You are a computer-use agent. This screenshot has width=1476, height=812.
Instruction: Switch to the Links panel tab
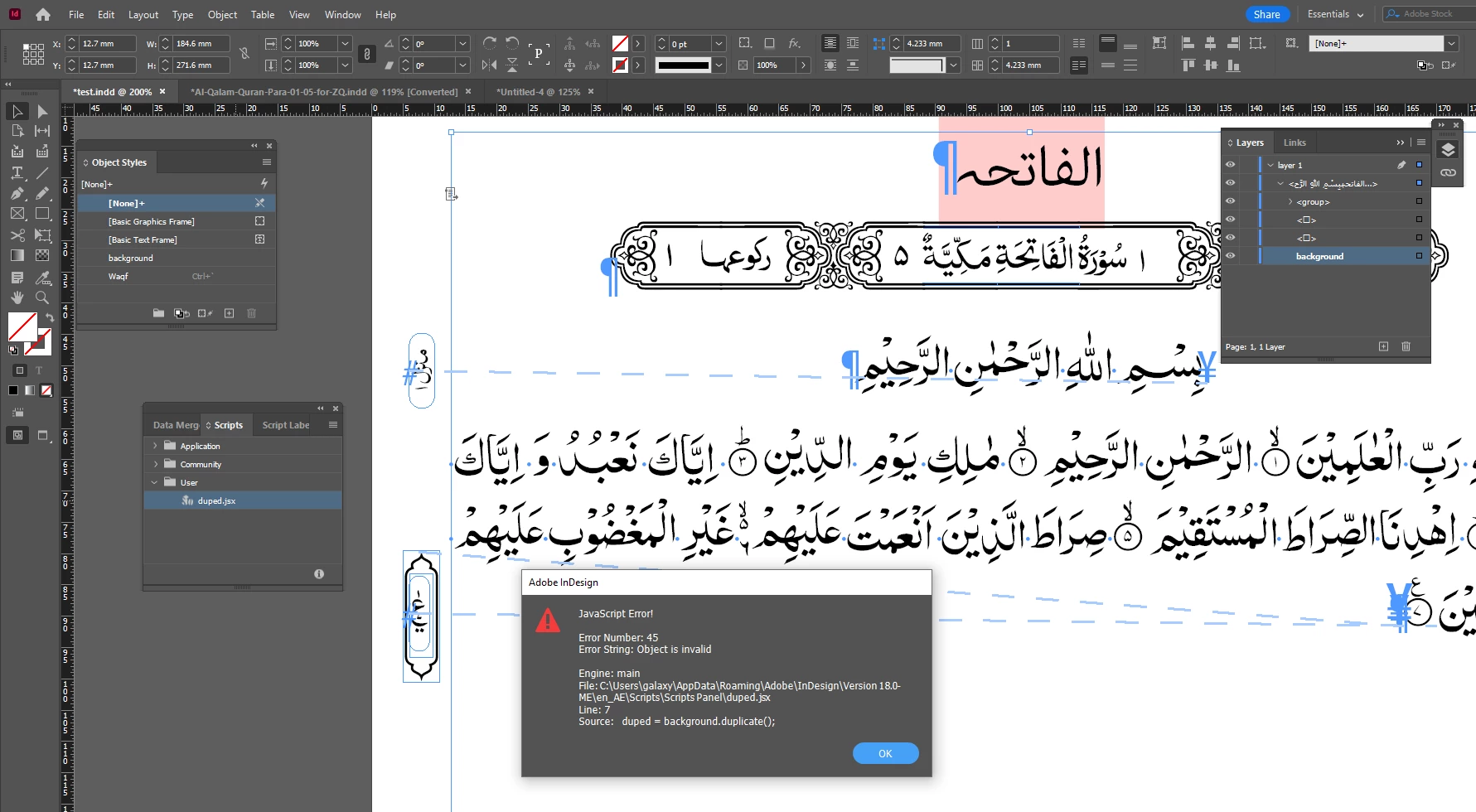tap(1295, 143)
